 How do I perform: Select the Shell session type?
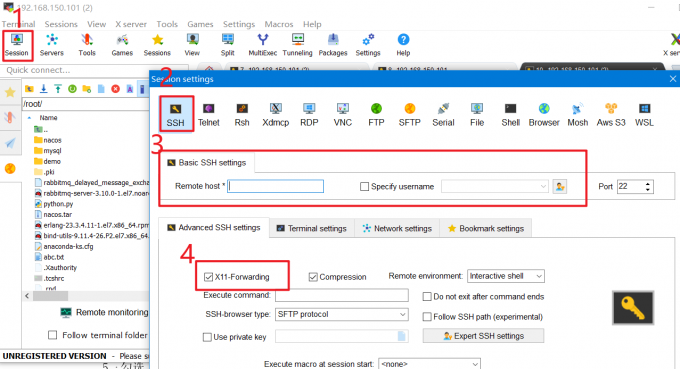[x=510, y=115]
